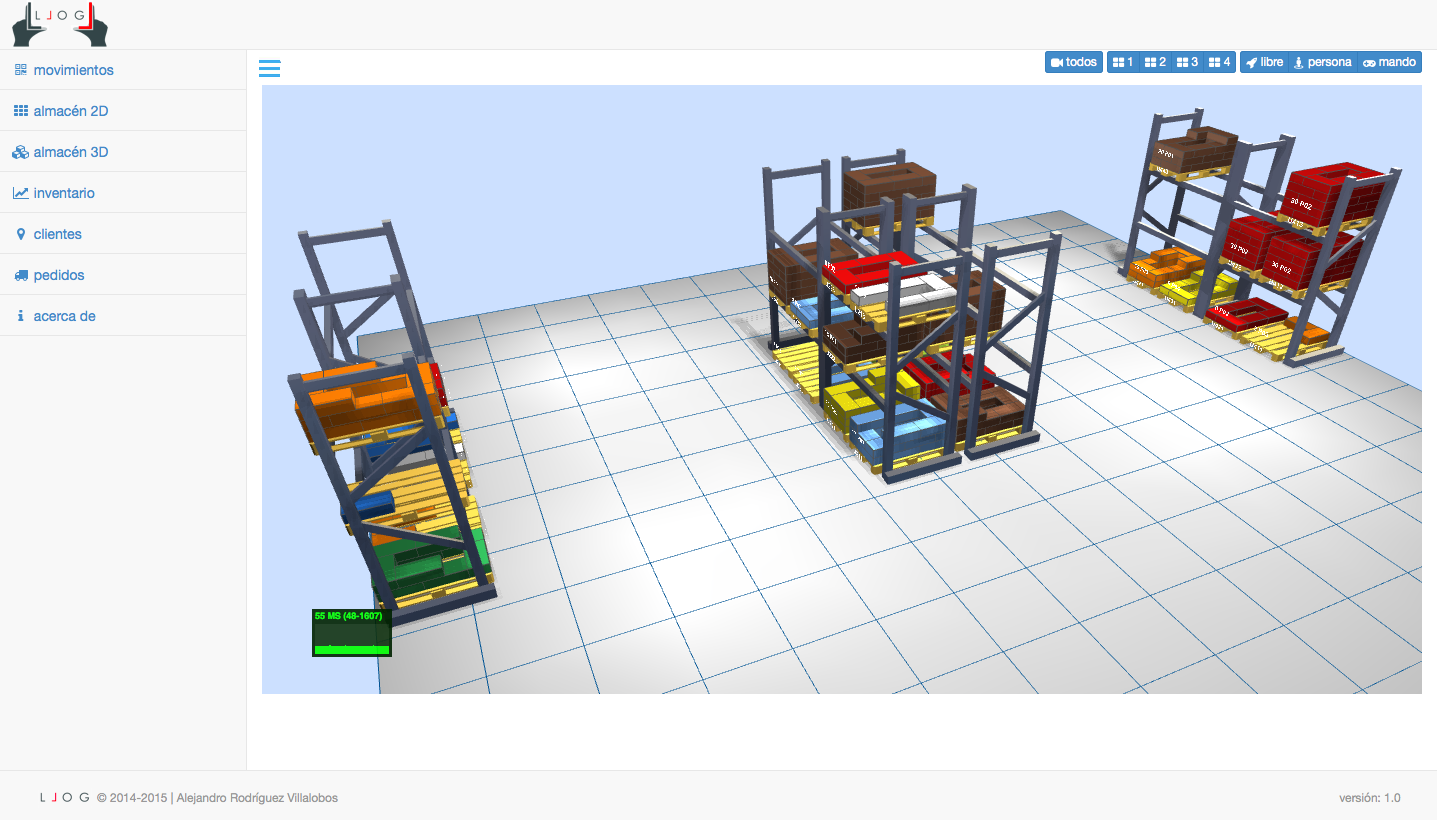1437x820 pixels.
Task: Select camera view 2
Action: click(1155, 62)
